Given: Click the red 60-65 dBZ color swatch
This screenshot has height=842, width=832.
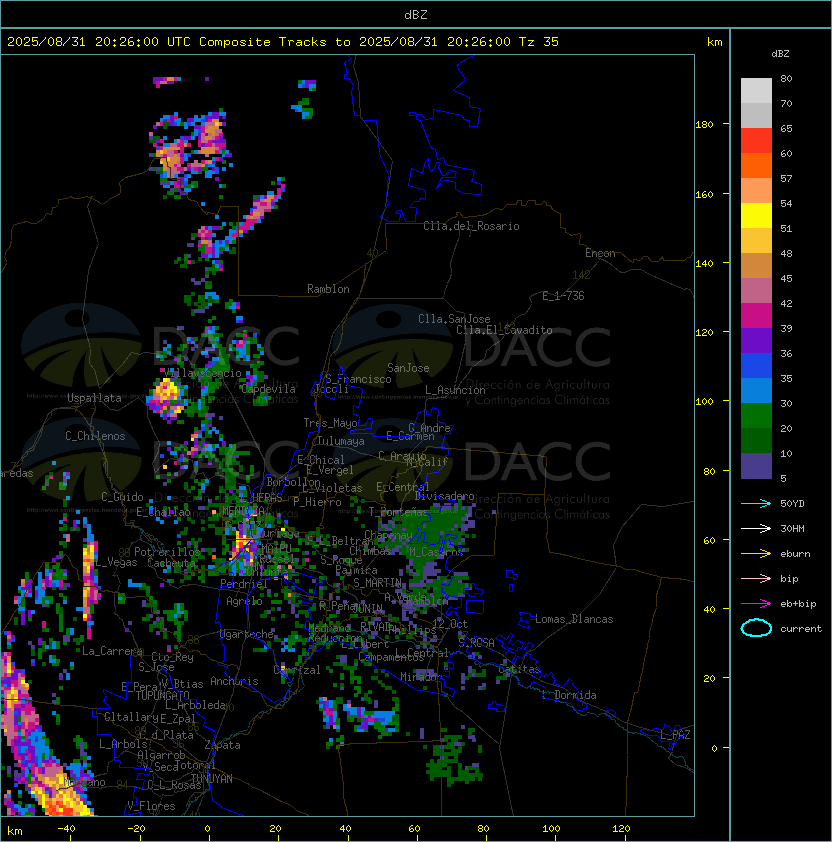Looking at the screenshot, I should pyautogui.click(x=756, y=141).
